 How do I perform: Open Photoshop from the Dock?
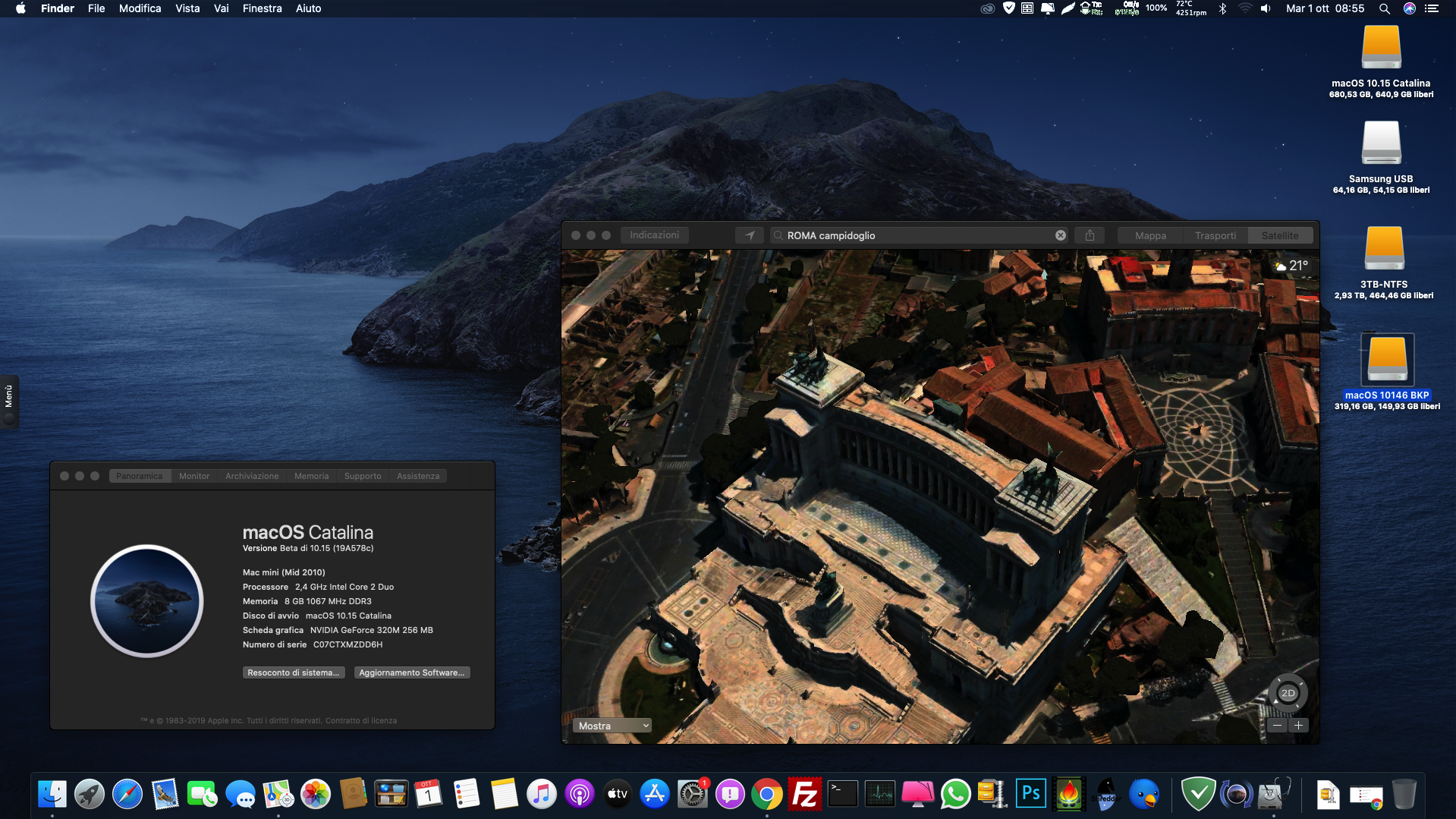1031,794
